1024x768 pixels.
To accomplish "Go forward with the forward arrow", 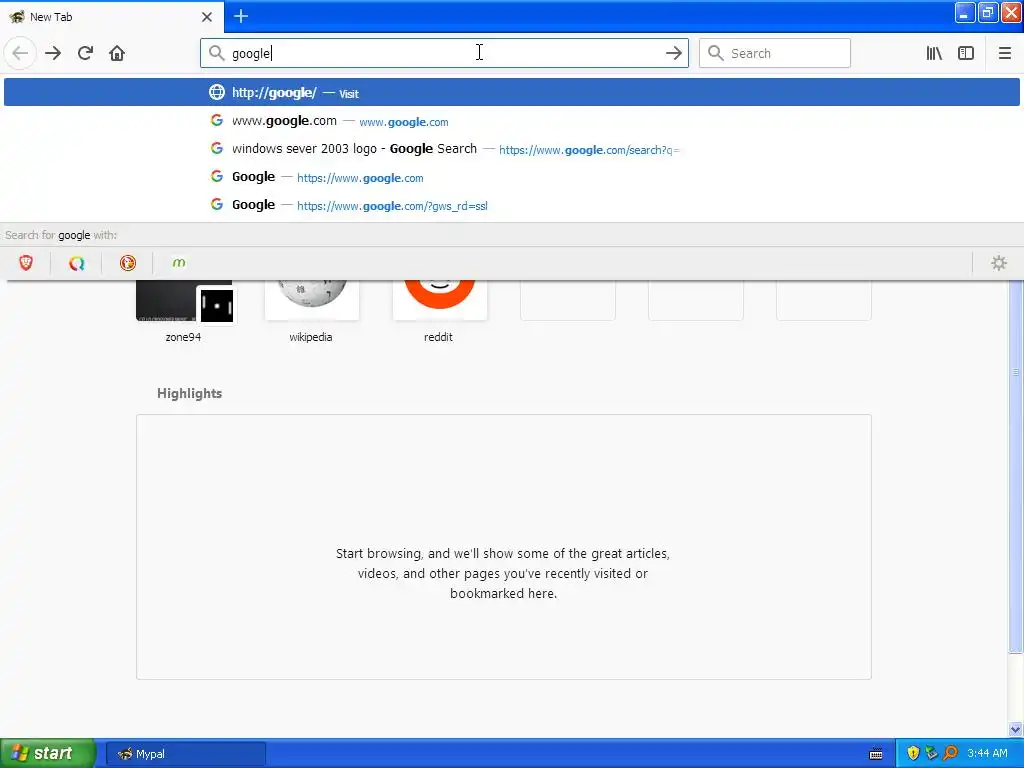I will 53,53.
